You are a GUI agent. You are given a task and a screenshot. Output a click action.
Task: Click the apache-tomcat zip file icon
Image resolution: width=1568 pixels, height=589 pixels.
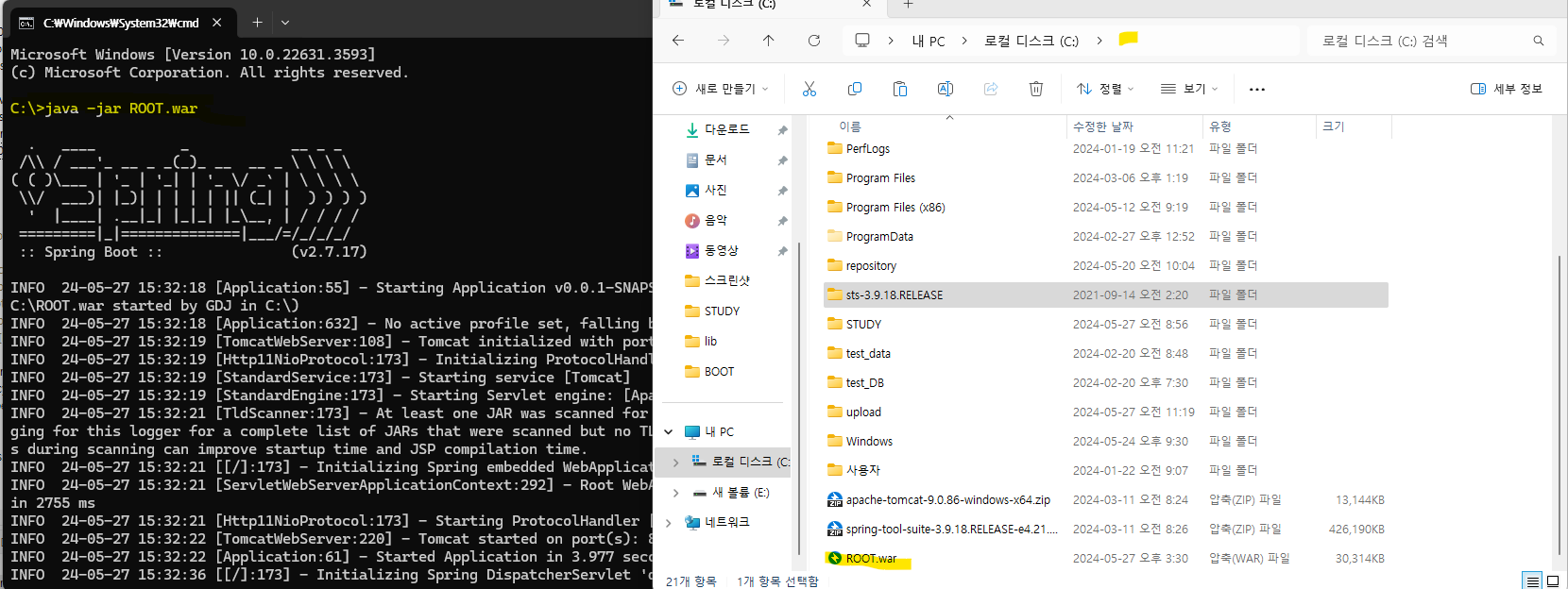(x=835, y=499)
